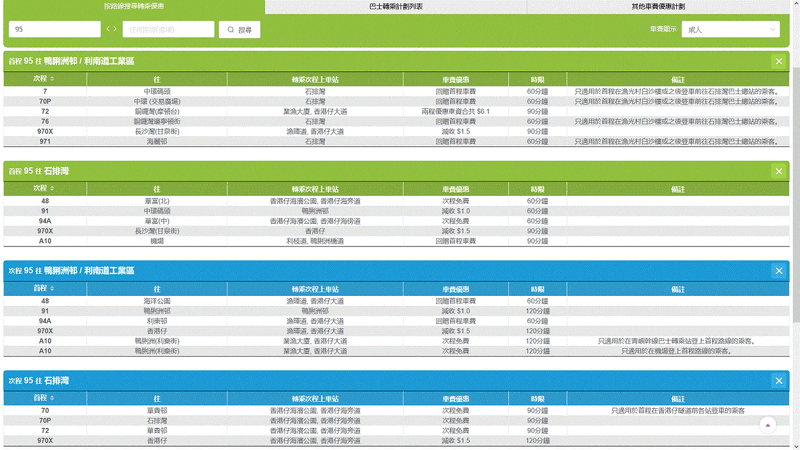The image size is (800, 450).
Task: Click the swap arrows icon between route fields
Action: point(111,30)
